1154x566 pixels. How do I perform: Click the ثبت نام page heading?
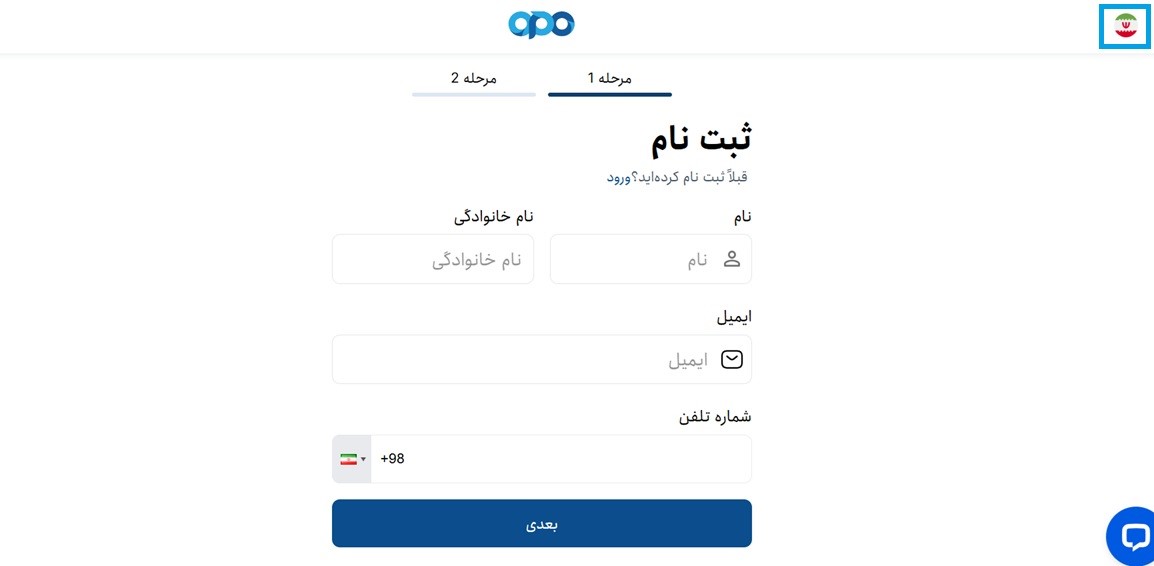tap(701, 139)
